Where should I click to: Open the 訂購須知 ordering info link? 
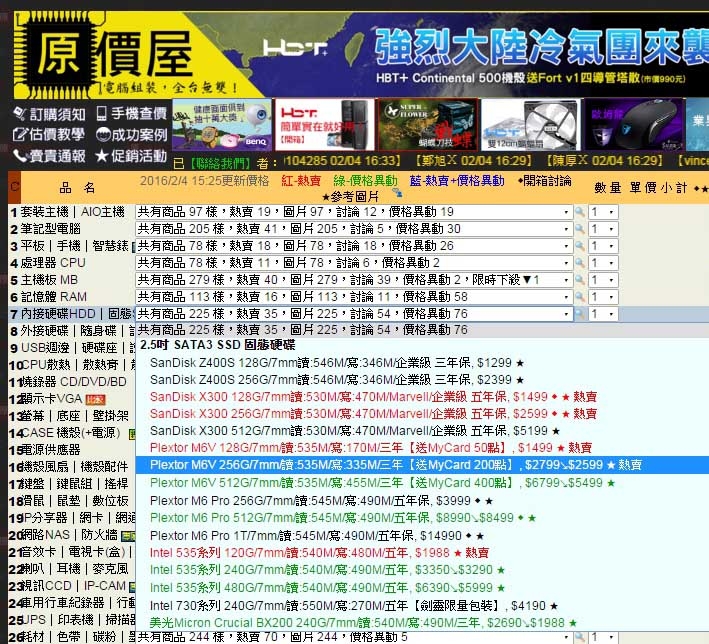coord(49,114)
